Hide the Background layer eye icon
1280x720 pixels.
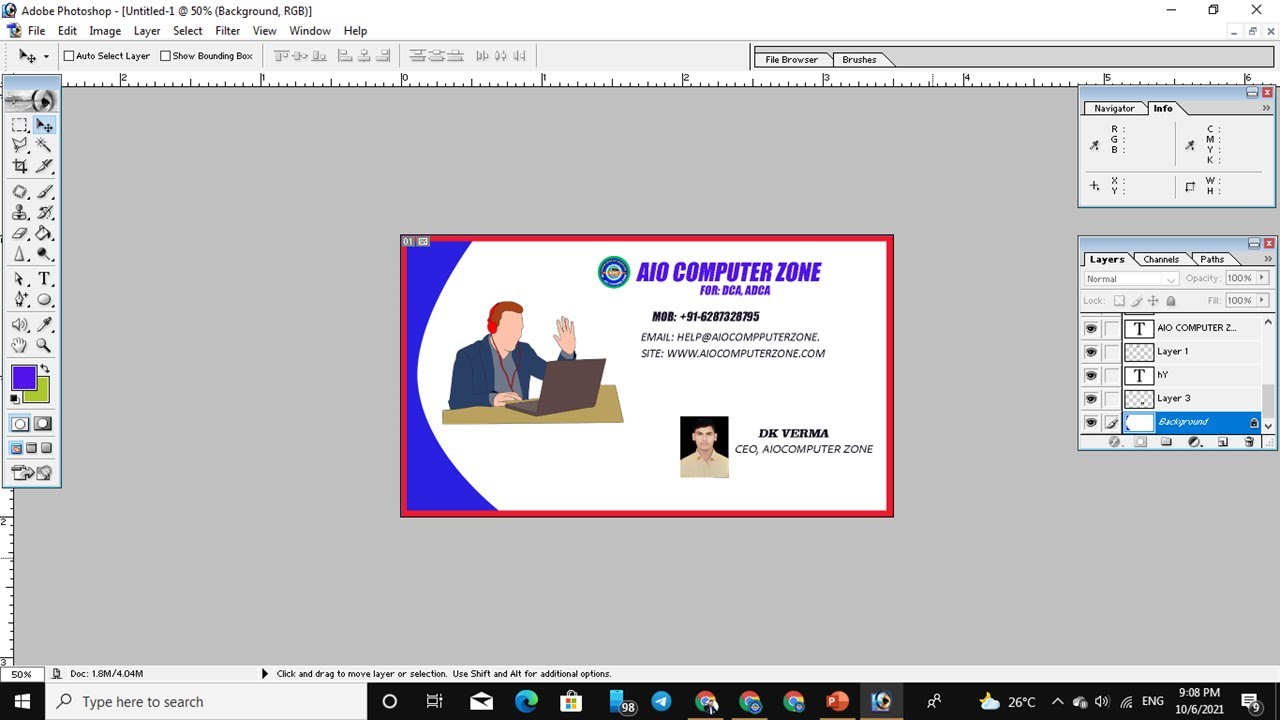click(x=1091, y=422)
